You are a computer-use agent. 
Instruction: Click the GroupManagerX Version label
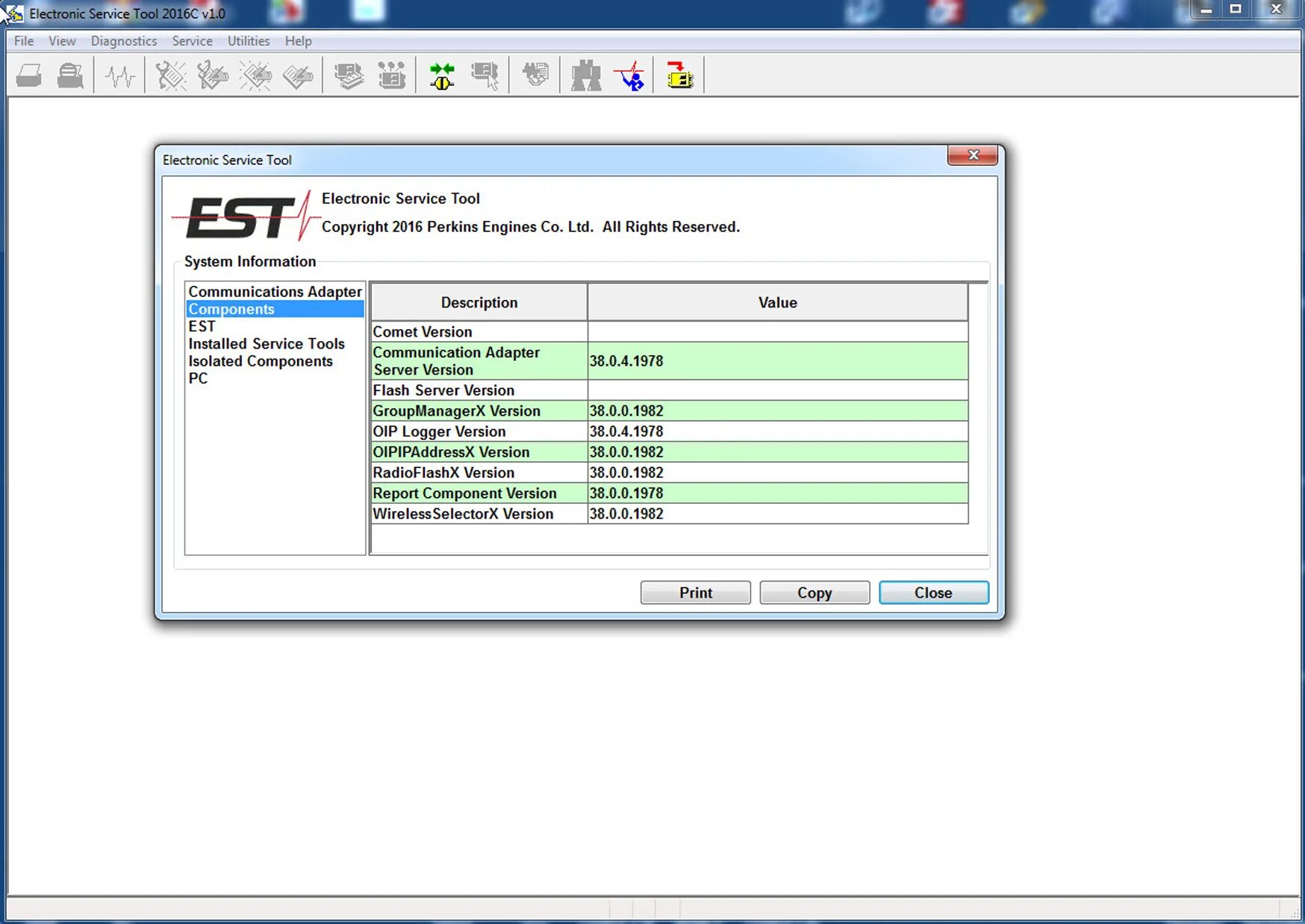point(456,411)
